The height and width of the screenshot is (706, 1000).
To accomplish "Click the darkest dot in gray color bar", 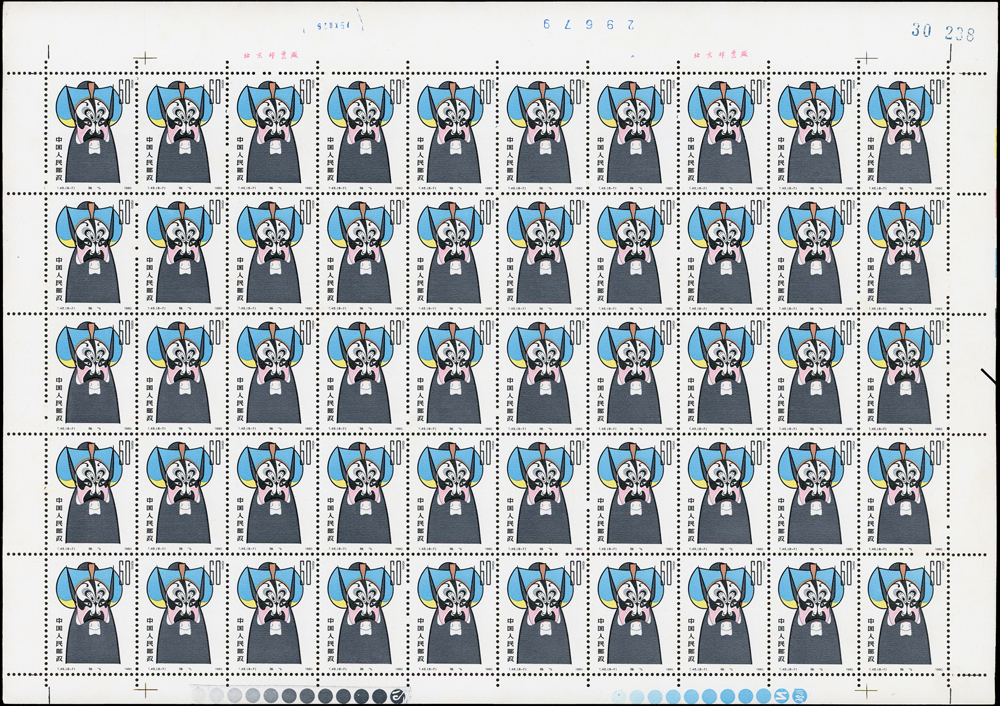I will click(379, 696).
